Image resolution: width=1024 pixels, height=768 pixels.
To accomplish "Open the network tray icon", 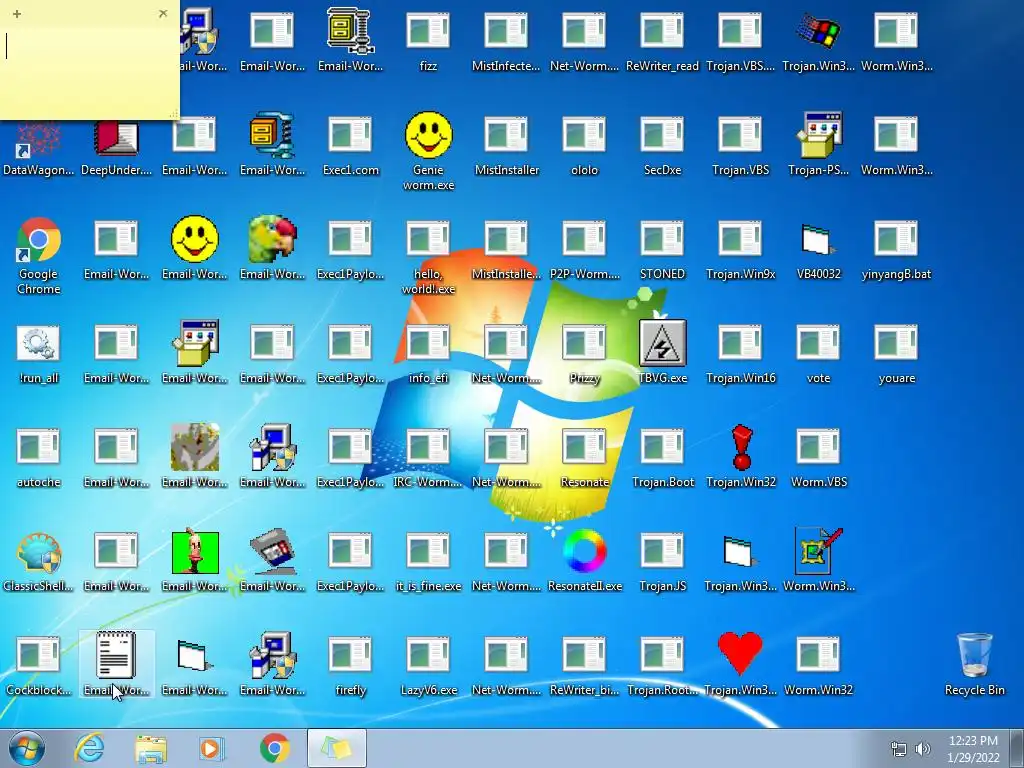I will 899,749.
